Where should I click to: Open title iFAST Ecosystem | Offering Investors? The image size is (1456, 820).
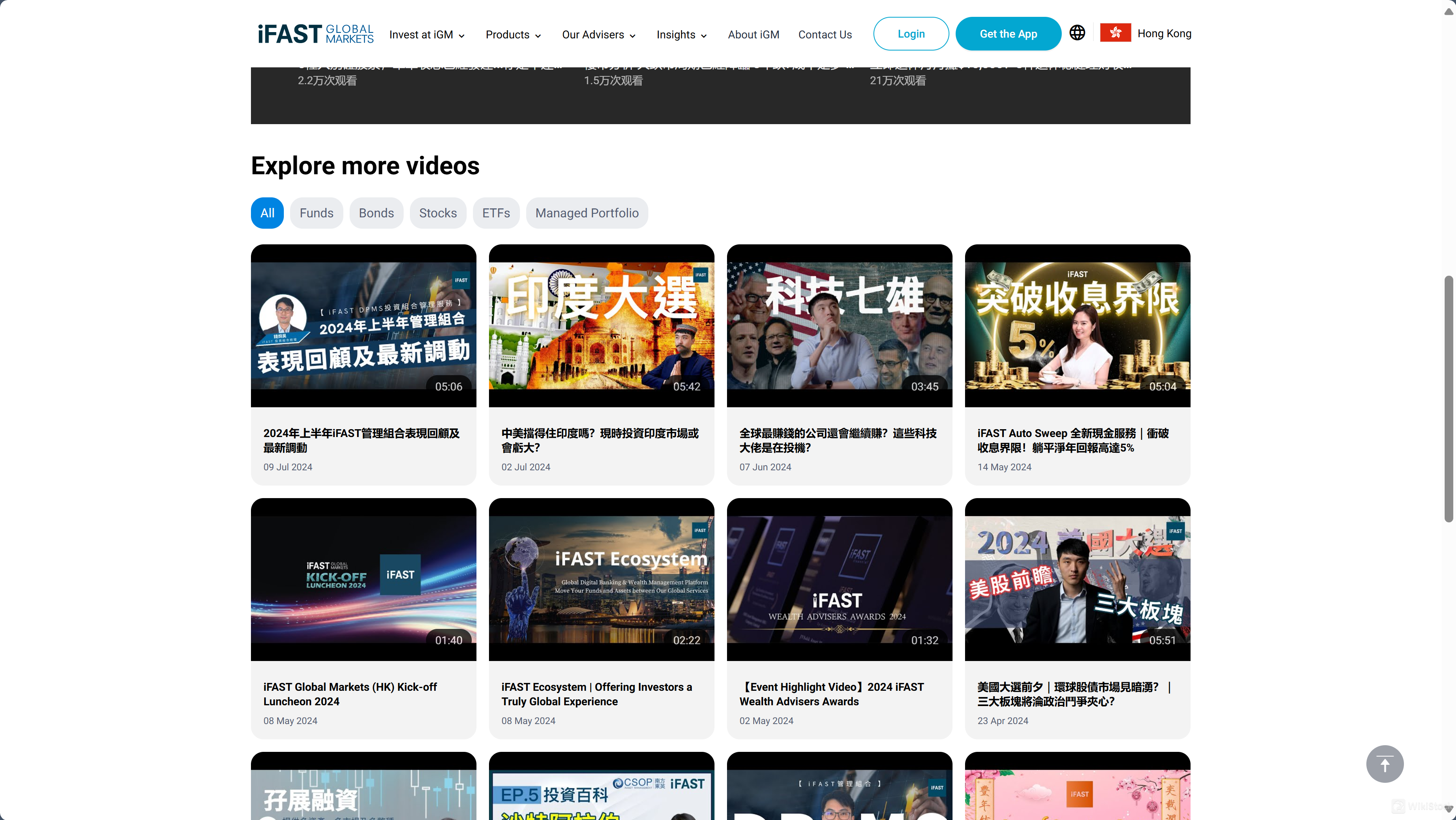[597, 694]
